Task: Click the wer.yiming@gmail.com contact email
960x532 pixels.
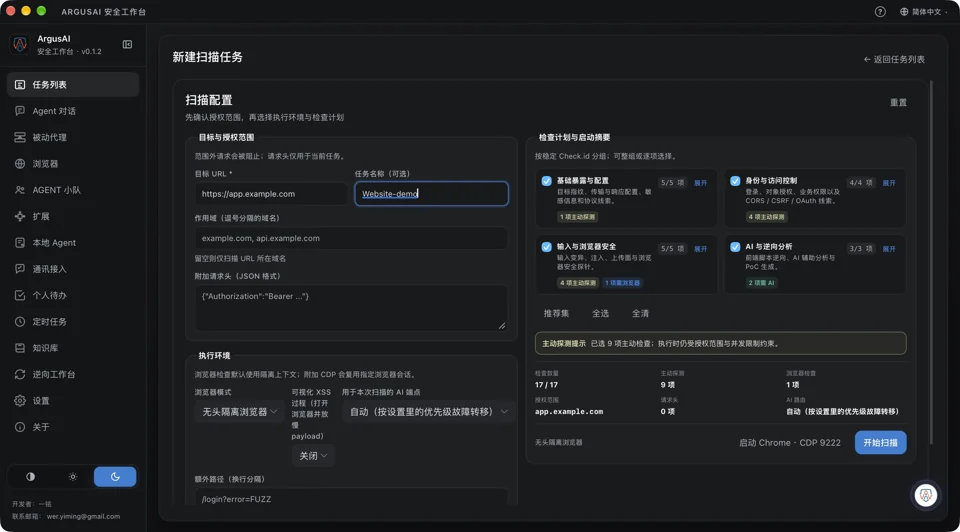Action: point(83,516)
